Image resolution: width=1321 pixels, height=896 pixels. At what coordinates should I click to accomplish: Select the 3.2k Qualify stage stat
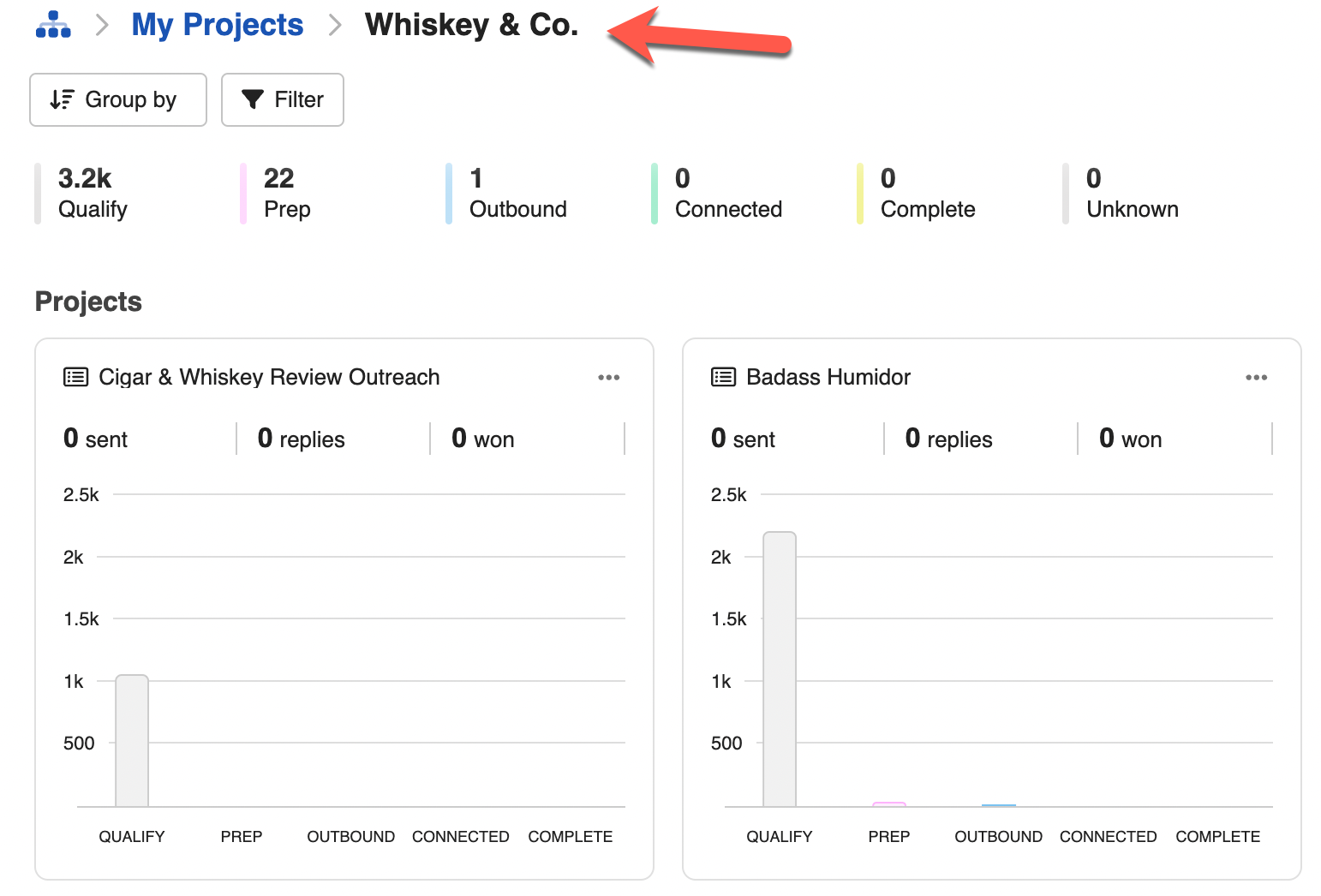point(93,194)
